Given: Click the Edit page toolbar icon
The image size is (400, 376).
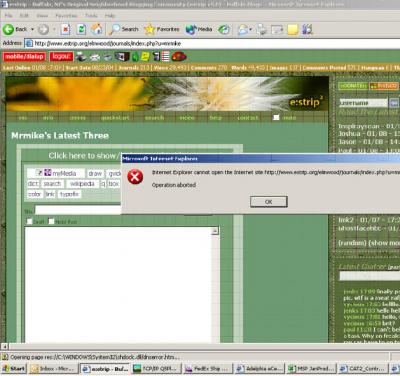Looking at the screenshot, I should point(277,29).
